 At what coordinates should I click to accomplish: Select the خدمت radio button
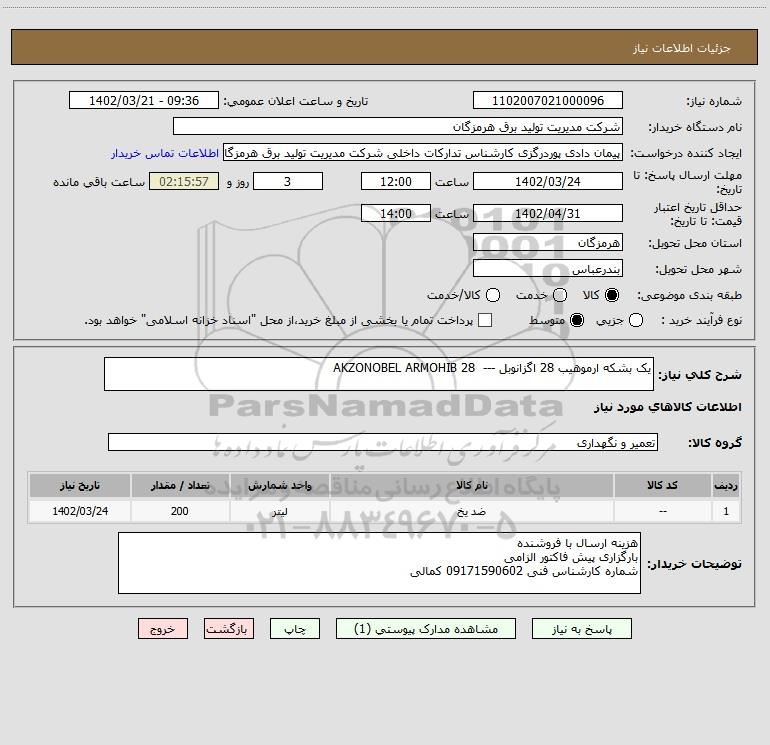(560, 295)
